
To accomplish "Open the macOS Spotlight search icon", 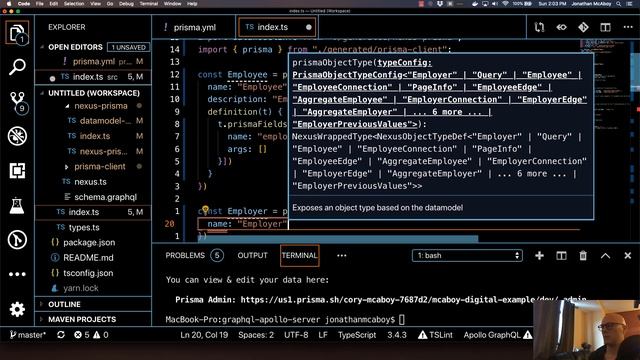I will tap(619, 4).
